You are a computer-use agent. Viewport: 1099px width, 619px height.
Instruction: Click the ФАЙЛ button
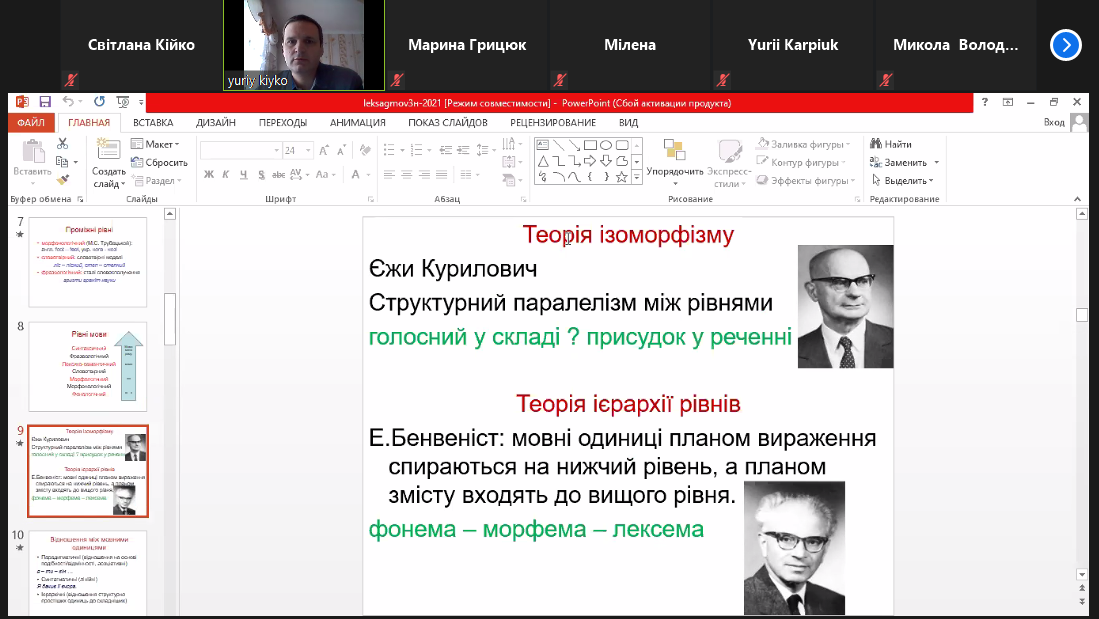point(31,122)
